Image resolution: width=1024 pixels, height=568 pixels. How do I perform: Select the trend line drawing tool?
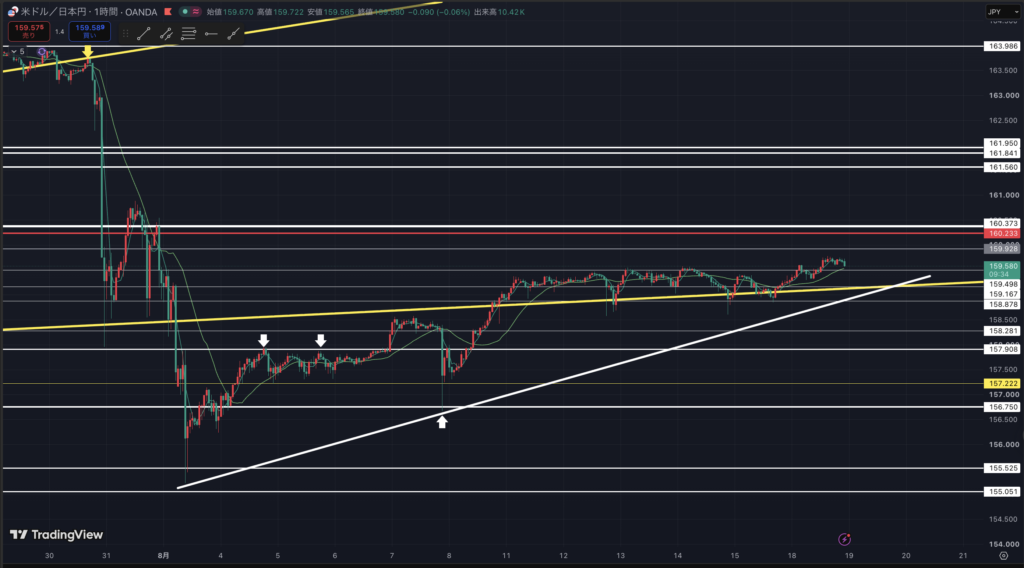coord(144,34)
